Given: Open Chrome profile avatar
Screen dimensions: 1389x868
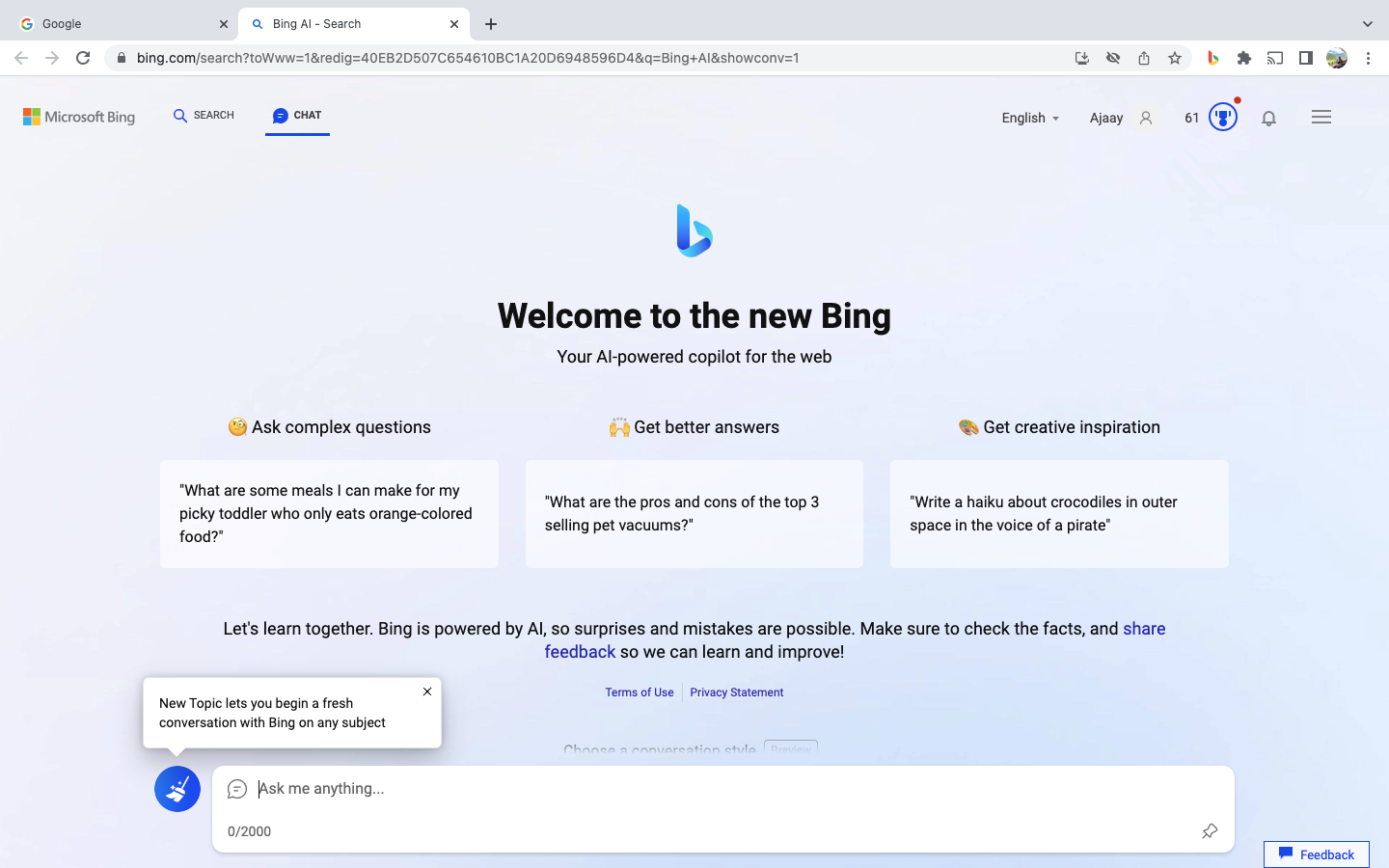Looking at the screenshot, I should click(1337, 58).
